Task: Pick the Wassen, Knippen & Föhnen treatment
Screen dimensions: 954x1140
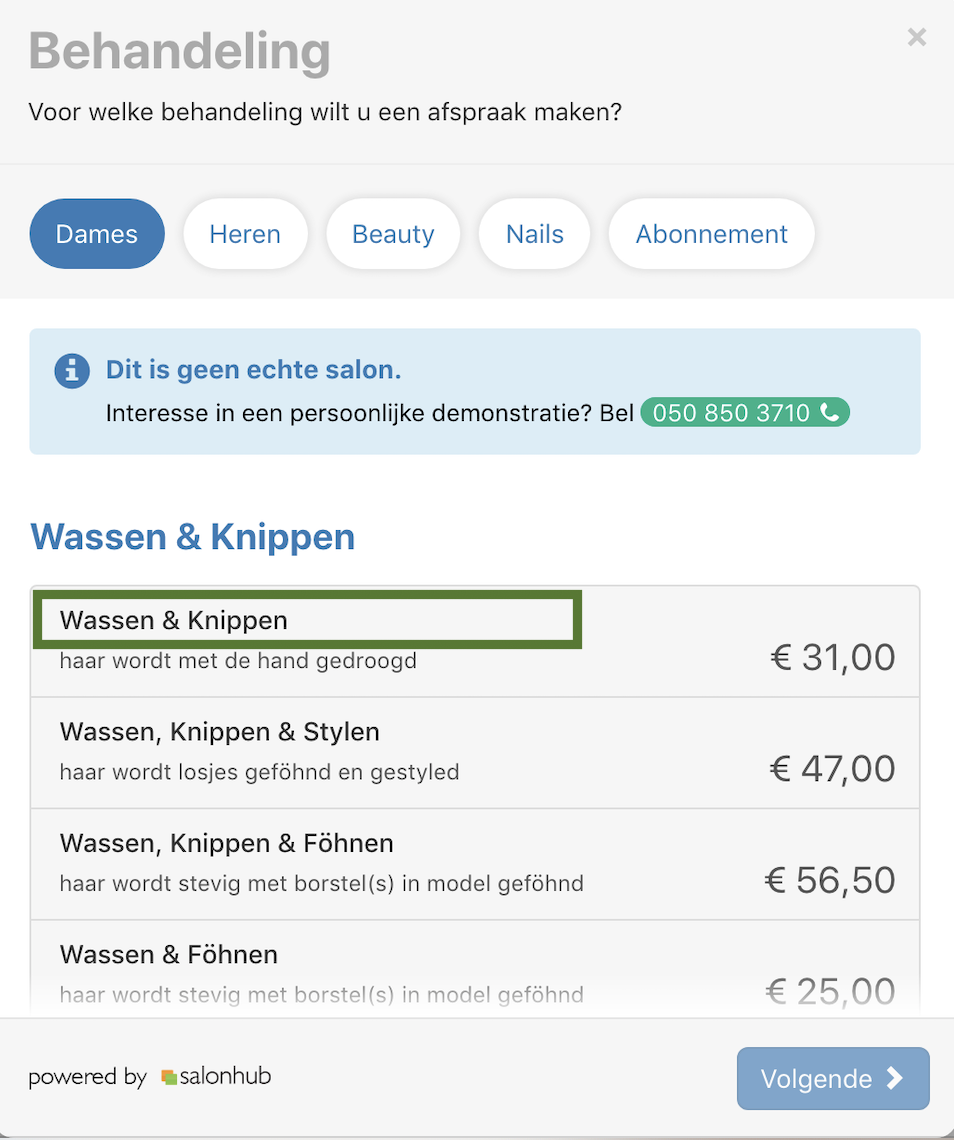Action: tap(475, 864)
